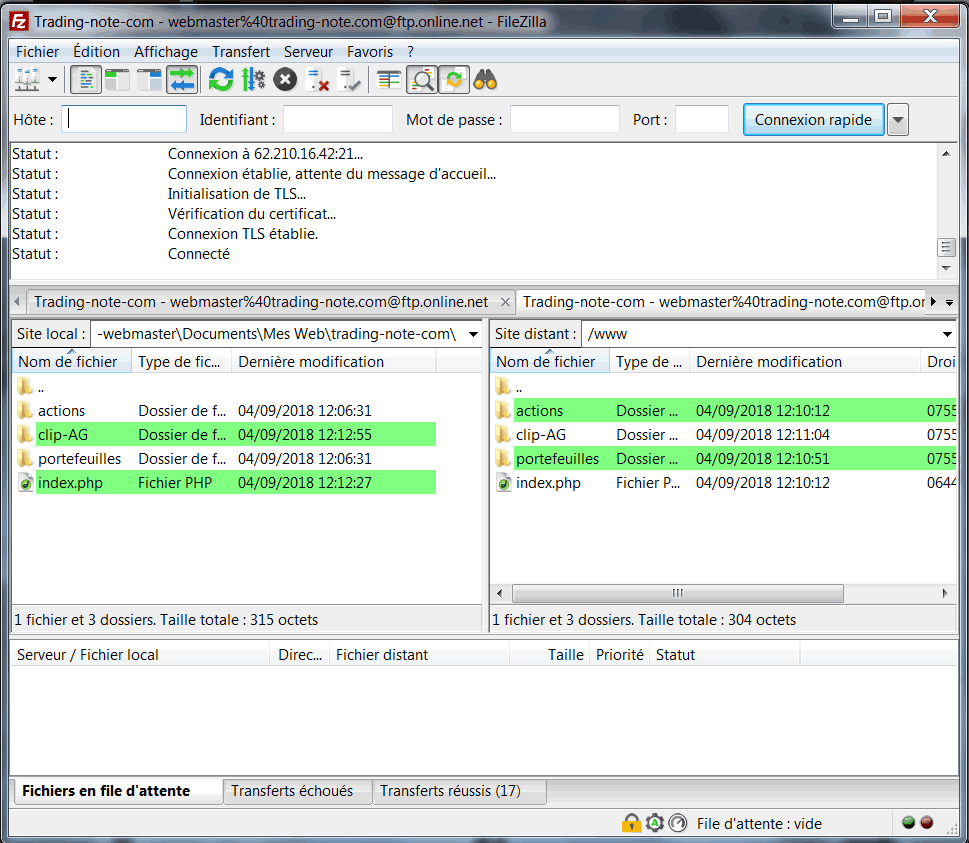
Task: Toggle the message log display
Action: coord(86,80)
